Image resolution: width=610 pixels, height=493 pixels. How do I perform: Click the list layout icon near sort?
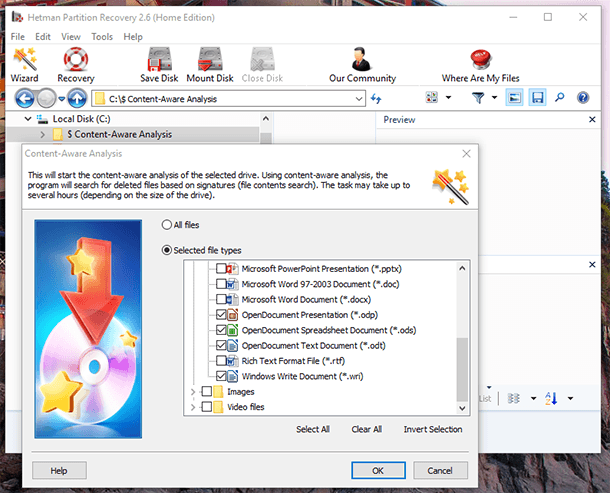[x=514, y=398]
